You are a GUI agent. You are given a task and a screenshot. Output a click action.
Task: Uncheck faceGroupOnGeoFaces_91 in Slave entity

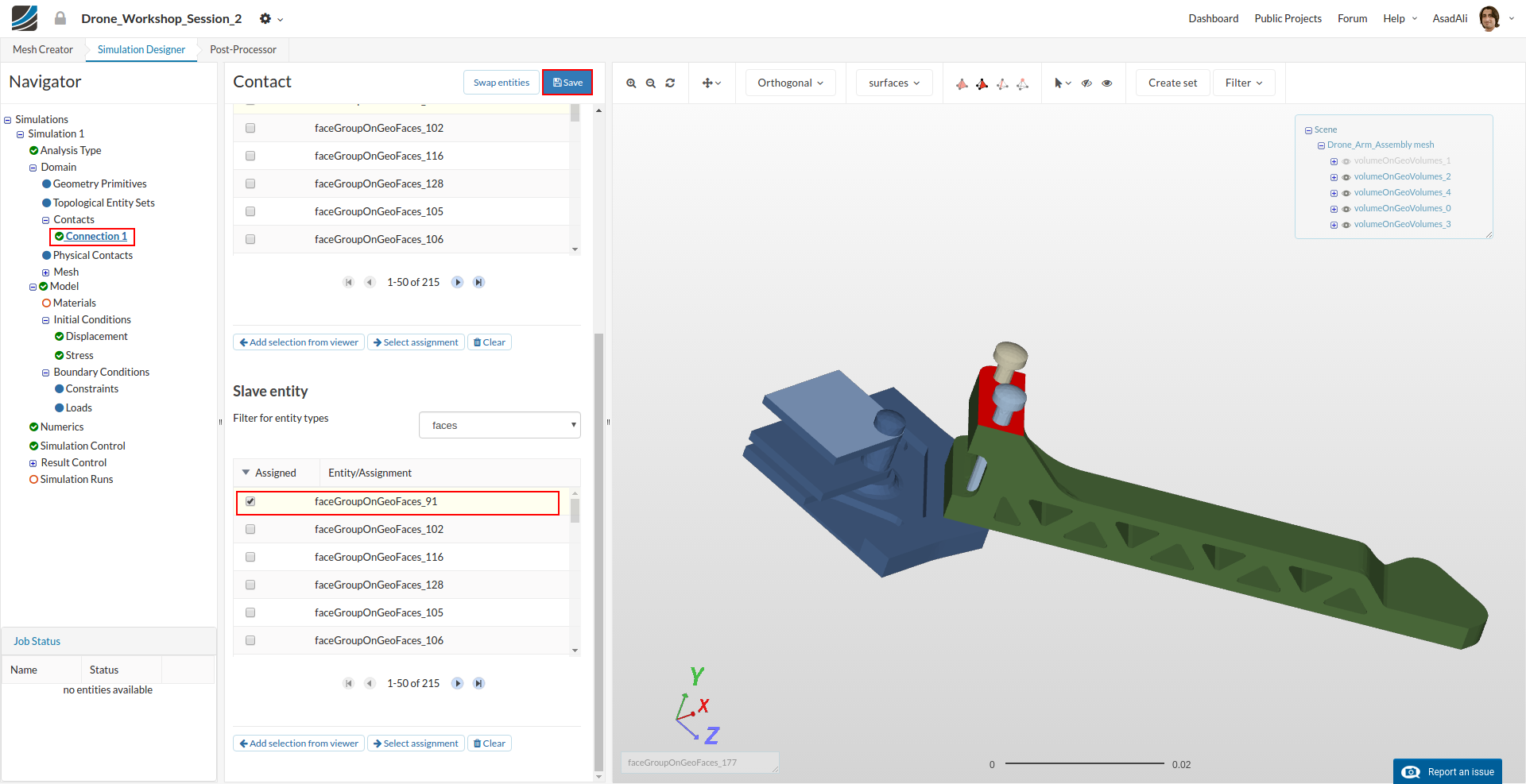pyautogui.click(x=250, y=501)
